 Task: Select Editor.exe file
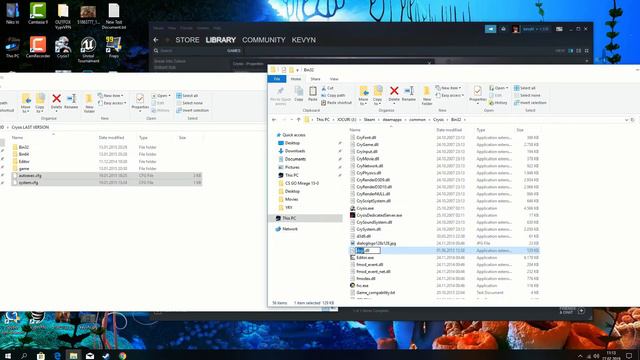(x=364, y=258)
